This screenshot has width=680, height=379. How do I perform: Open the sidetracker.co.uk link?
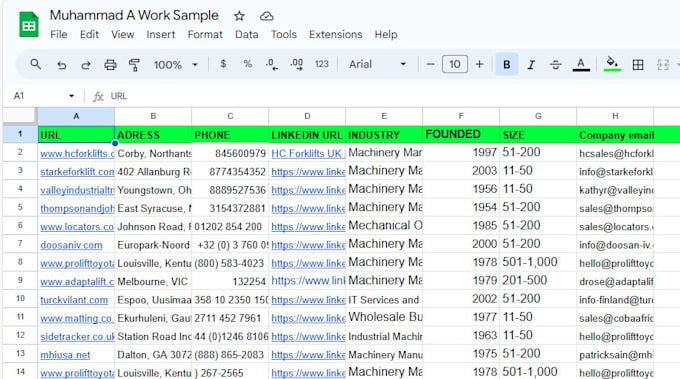pos(77,337)
